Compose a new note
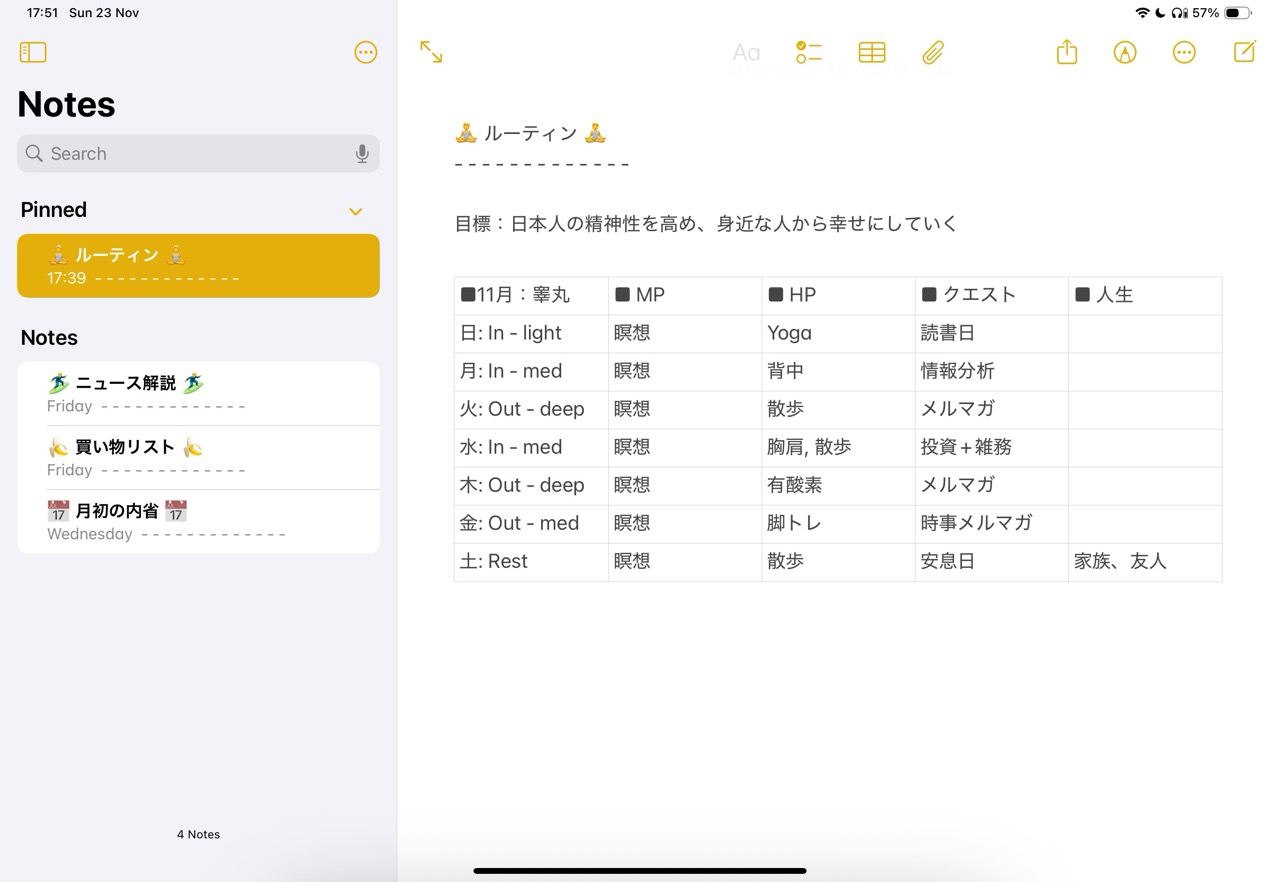Image resolution: width=1280 pixels, height=882 pixels. [x=1244, y=52]
